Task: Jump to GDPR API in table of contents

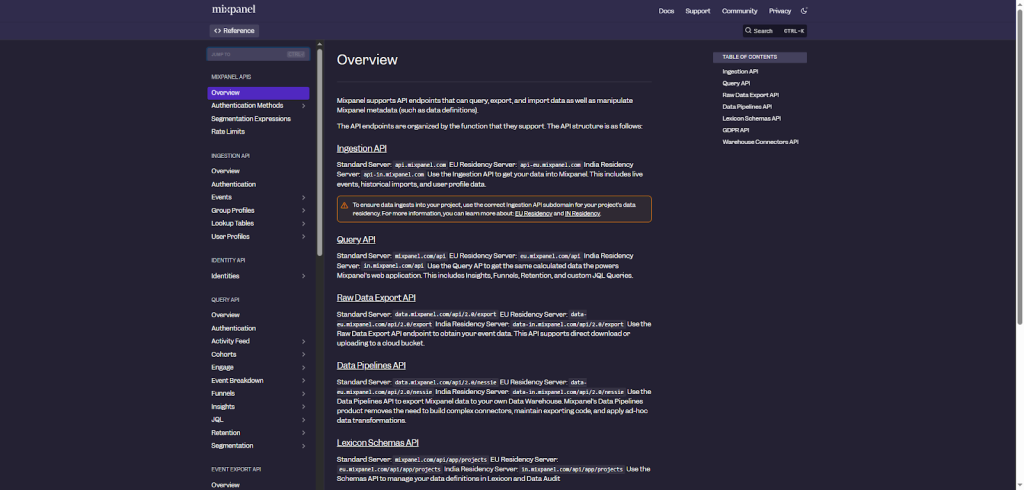Action: pos(736,130)
